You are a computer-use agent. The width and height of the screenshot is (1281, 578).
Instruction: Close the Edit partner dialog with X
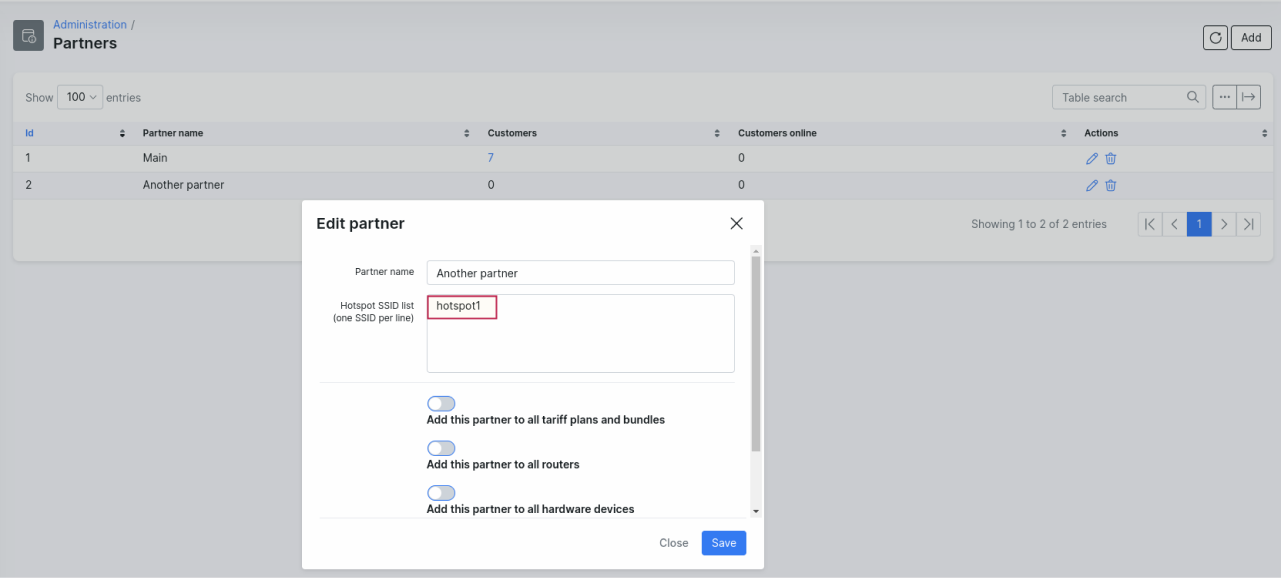point(736,224)
